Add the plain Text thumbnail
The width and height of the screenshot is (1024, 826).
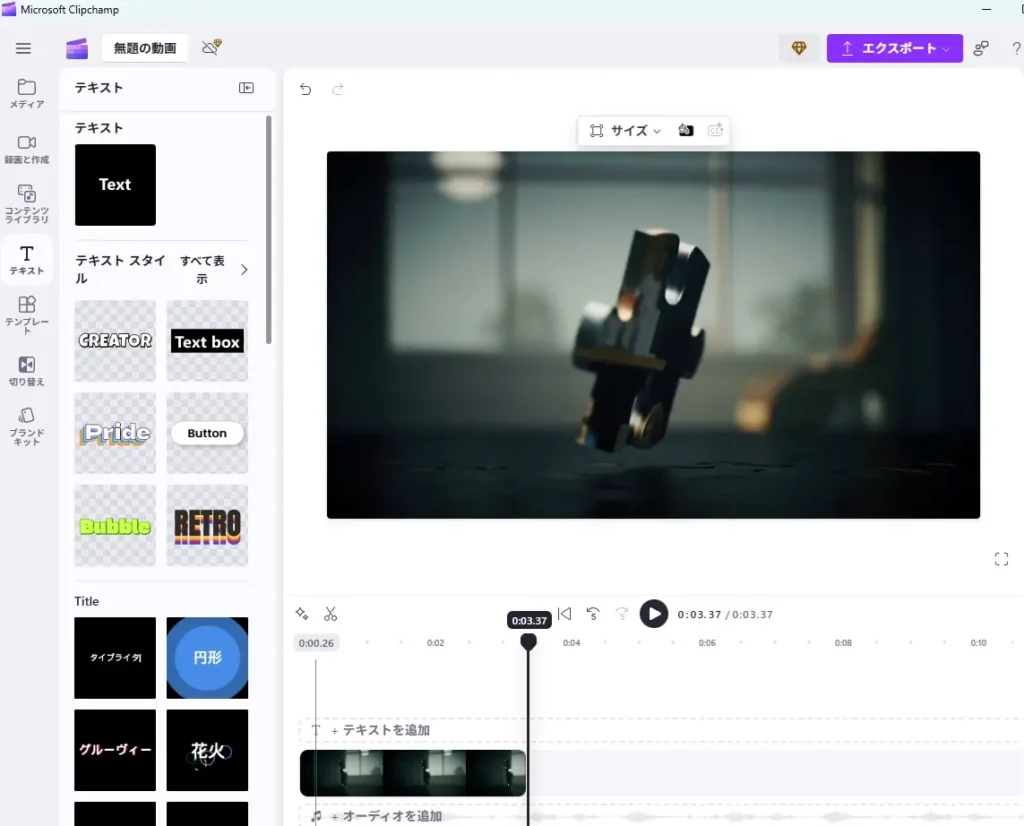click(115, 185)
